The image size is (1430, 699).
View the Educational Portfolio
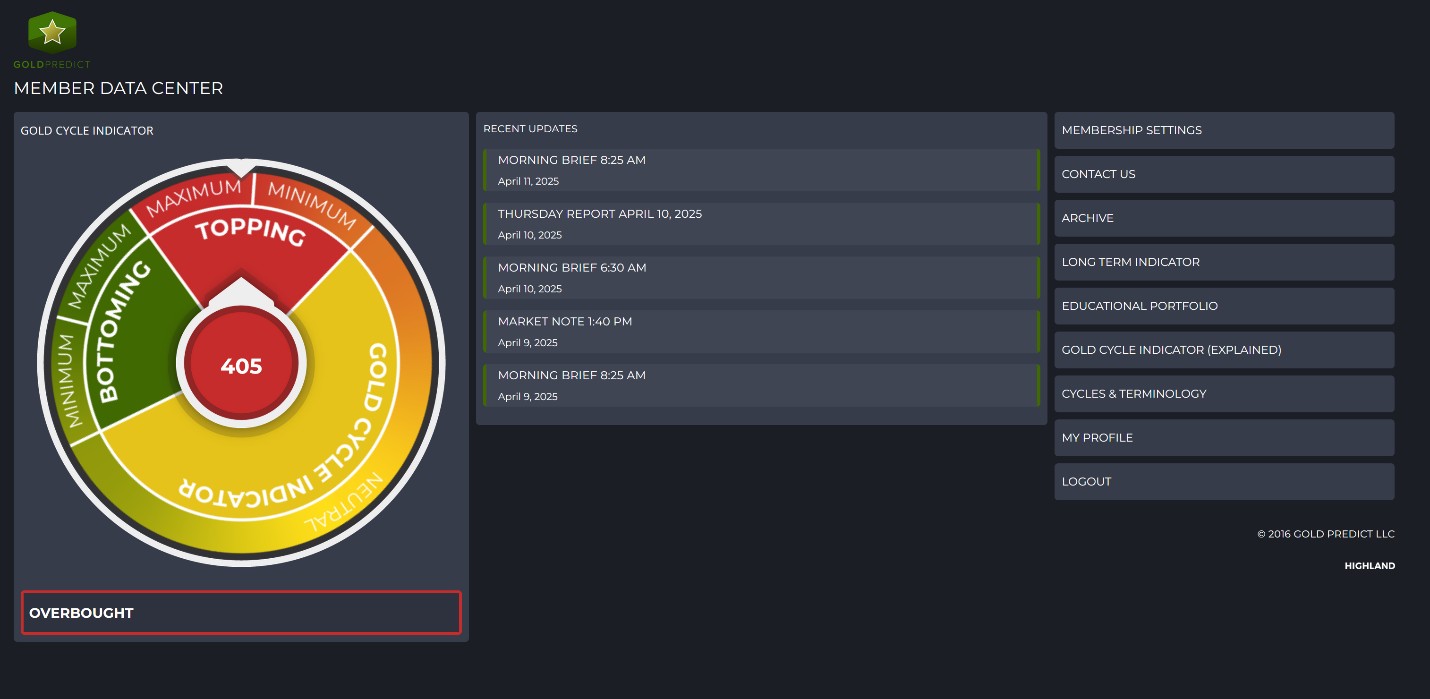tap(1223, 306)
